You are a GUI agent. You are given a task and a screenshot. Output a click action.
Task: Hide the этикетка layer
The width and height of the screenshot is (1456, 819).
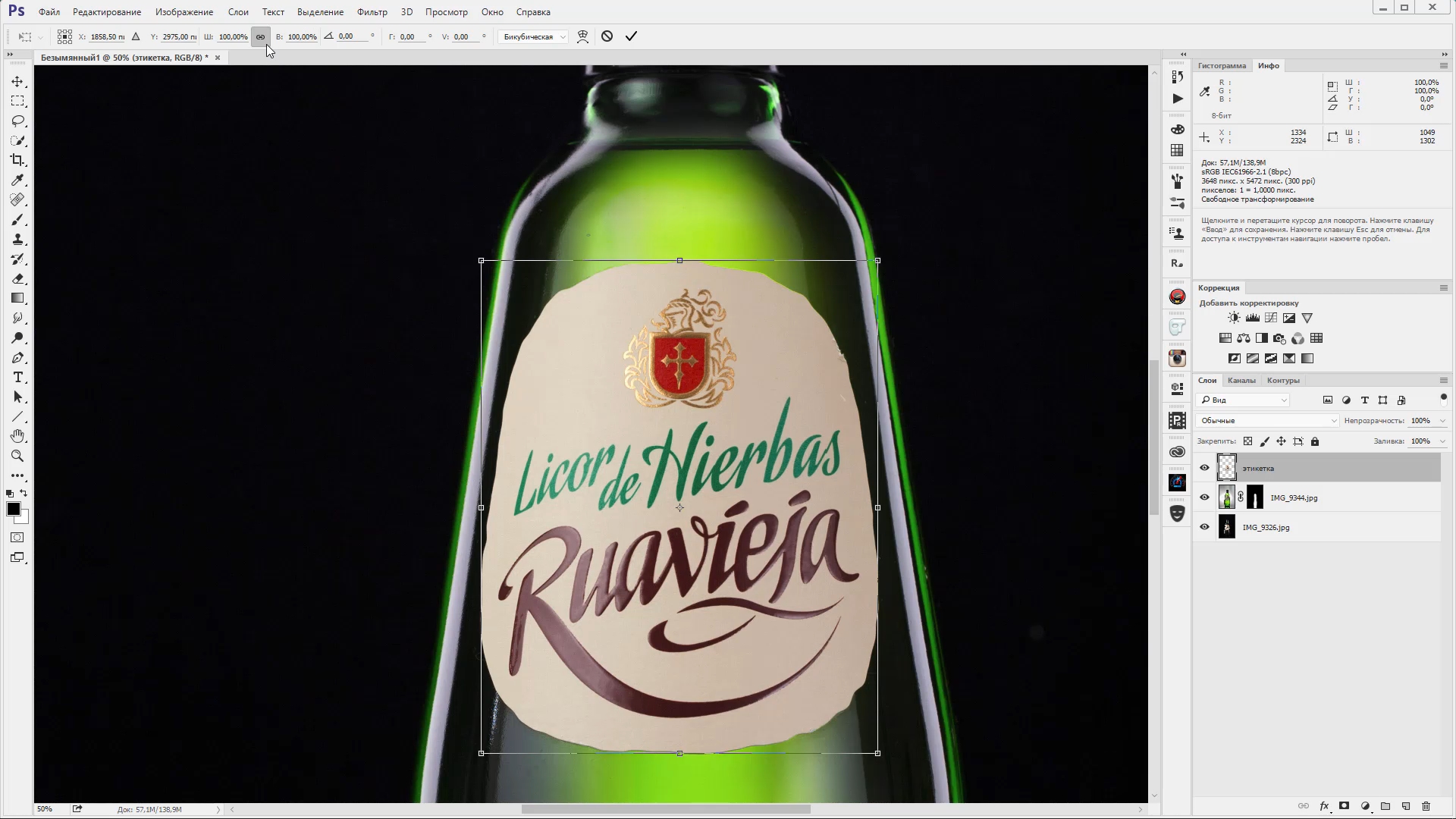[1204, 468]
